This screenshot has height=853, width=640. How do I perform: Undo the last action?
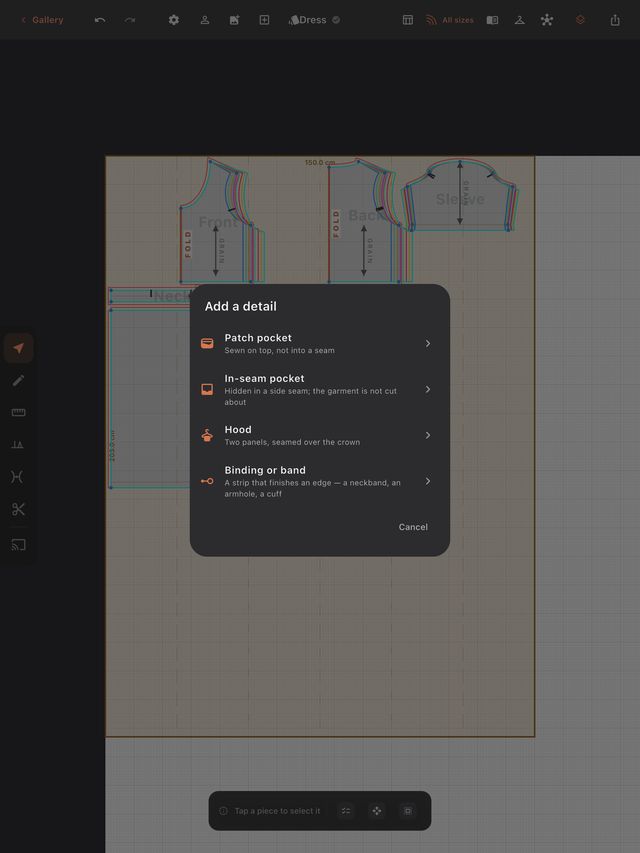point(100,20)
